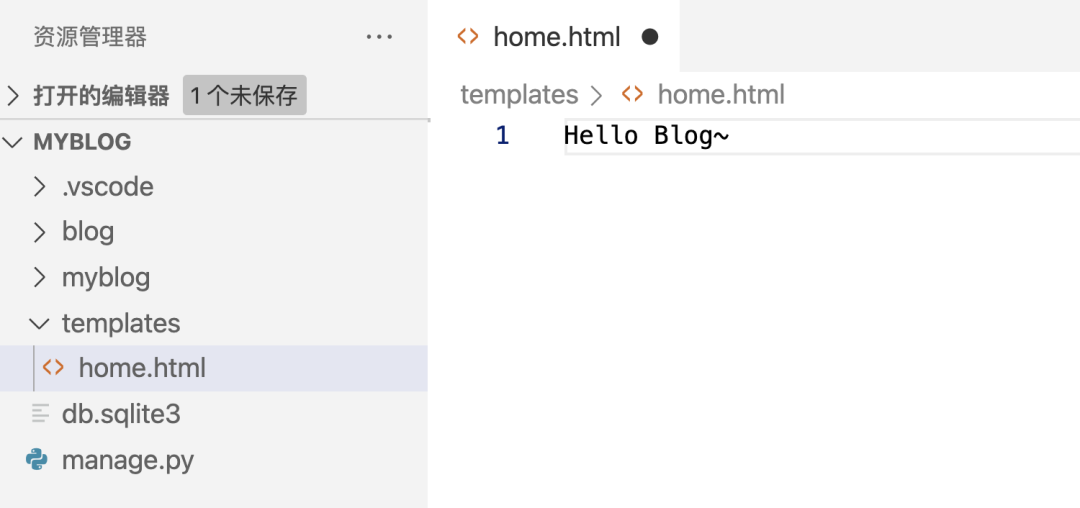1080x508 pixels.
Task: Expand the 打开的编辑器 section
Action: (13, 96)
